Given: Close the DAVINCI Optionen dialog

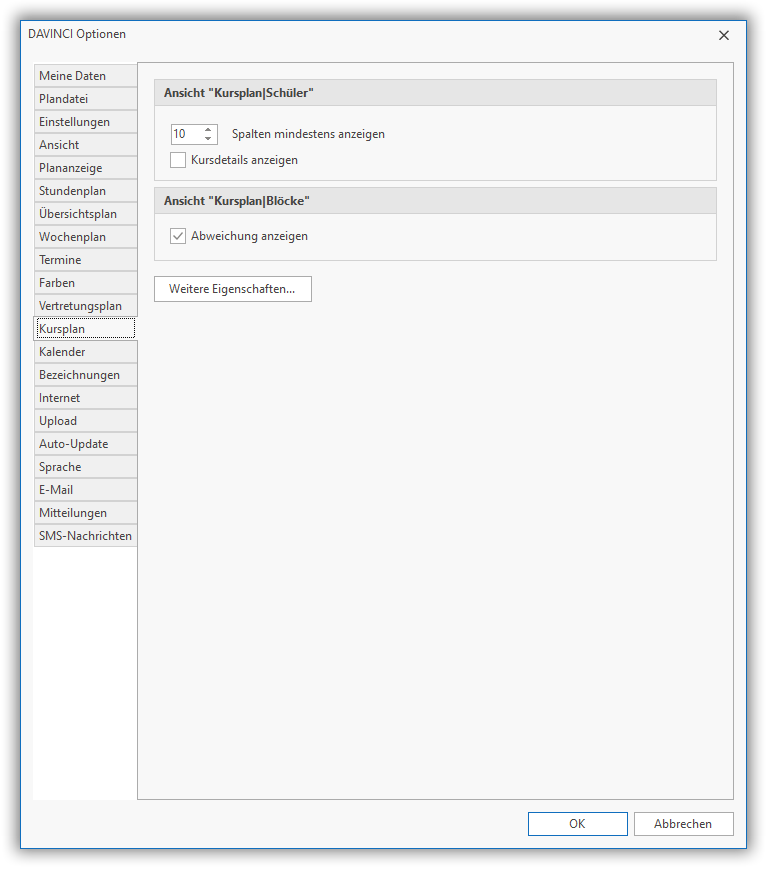Looking at the screenshot, I should 724,35.
